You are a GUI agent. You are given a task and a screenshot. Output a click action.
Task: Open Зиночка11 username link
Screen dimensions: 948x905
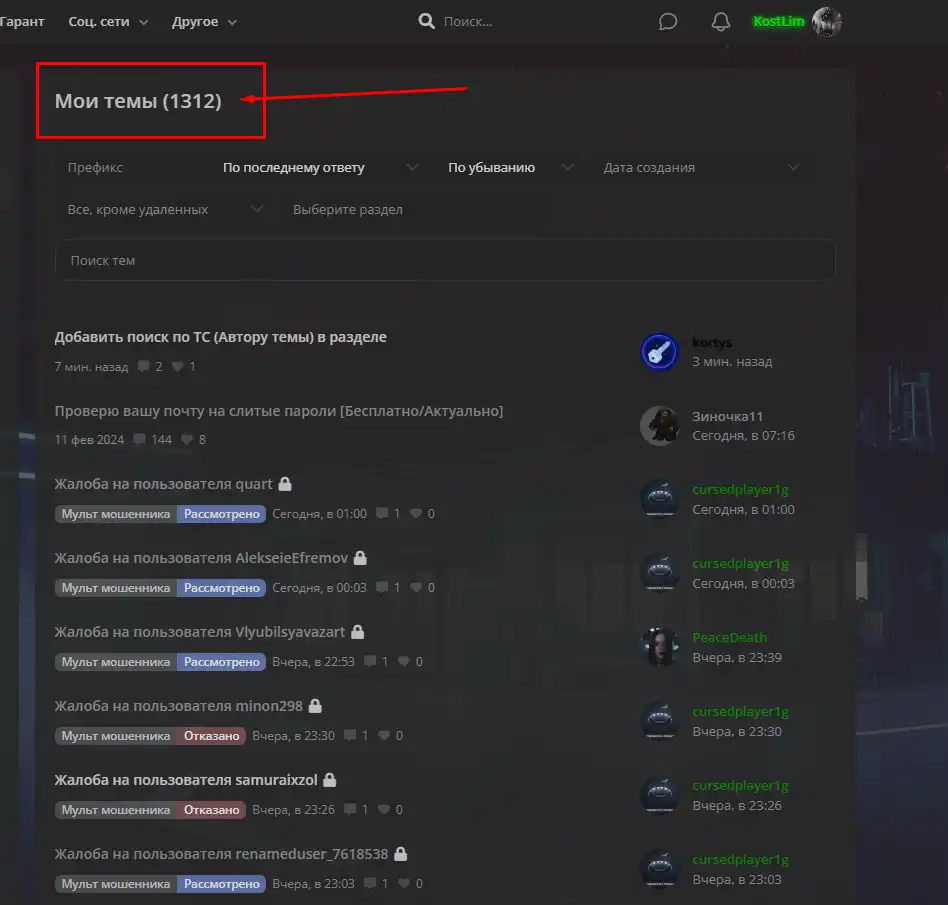[x=727, y=417]
